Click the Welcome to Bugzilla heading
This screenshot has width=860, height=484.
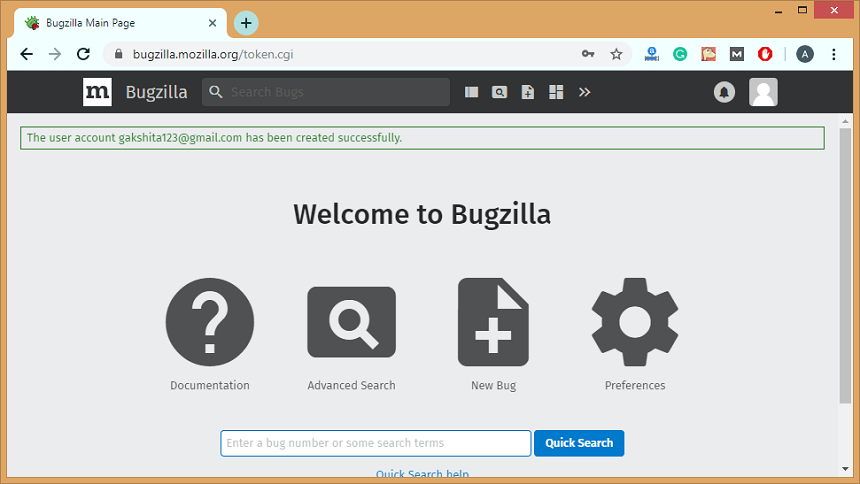point(422,215)
